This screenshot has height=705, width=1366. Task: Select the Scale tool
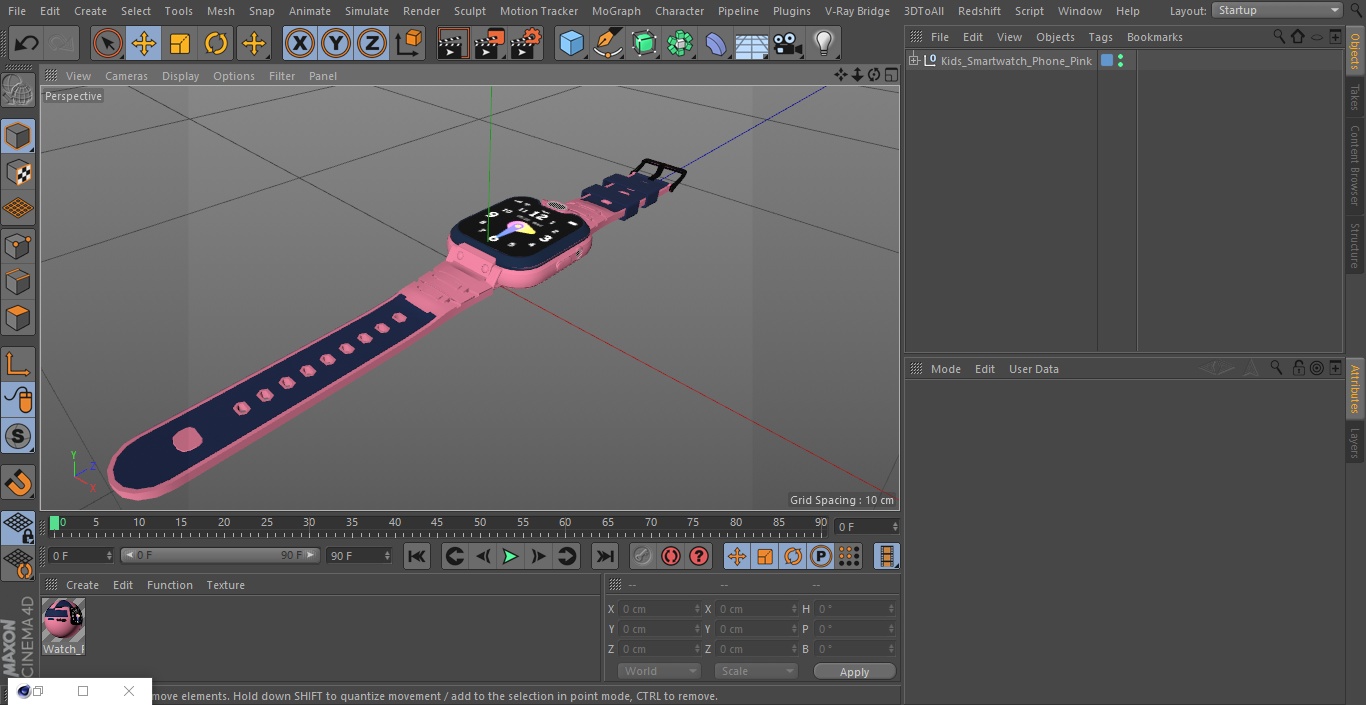180,43
